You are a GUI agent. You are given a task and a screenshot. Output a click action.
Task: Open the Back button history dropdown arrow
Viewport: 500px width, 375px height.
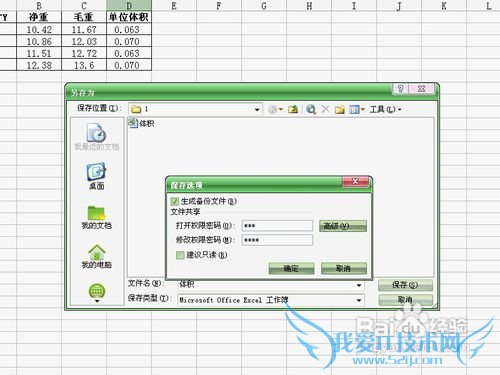pyautogui.click(x=281, y=109)
